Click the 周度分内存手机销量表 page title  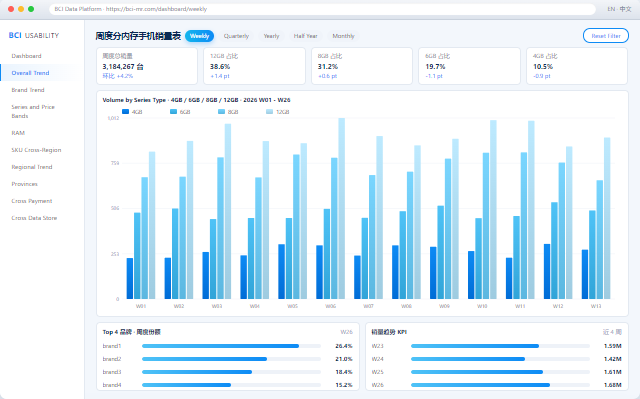[x=138, y=36]
